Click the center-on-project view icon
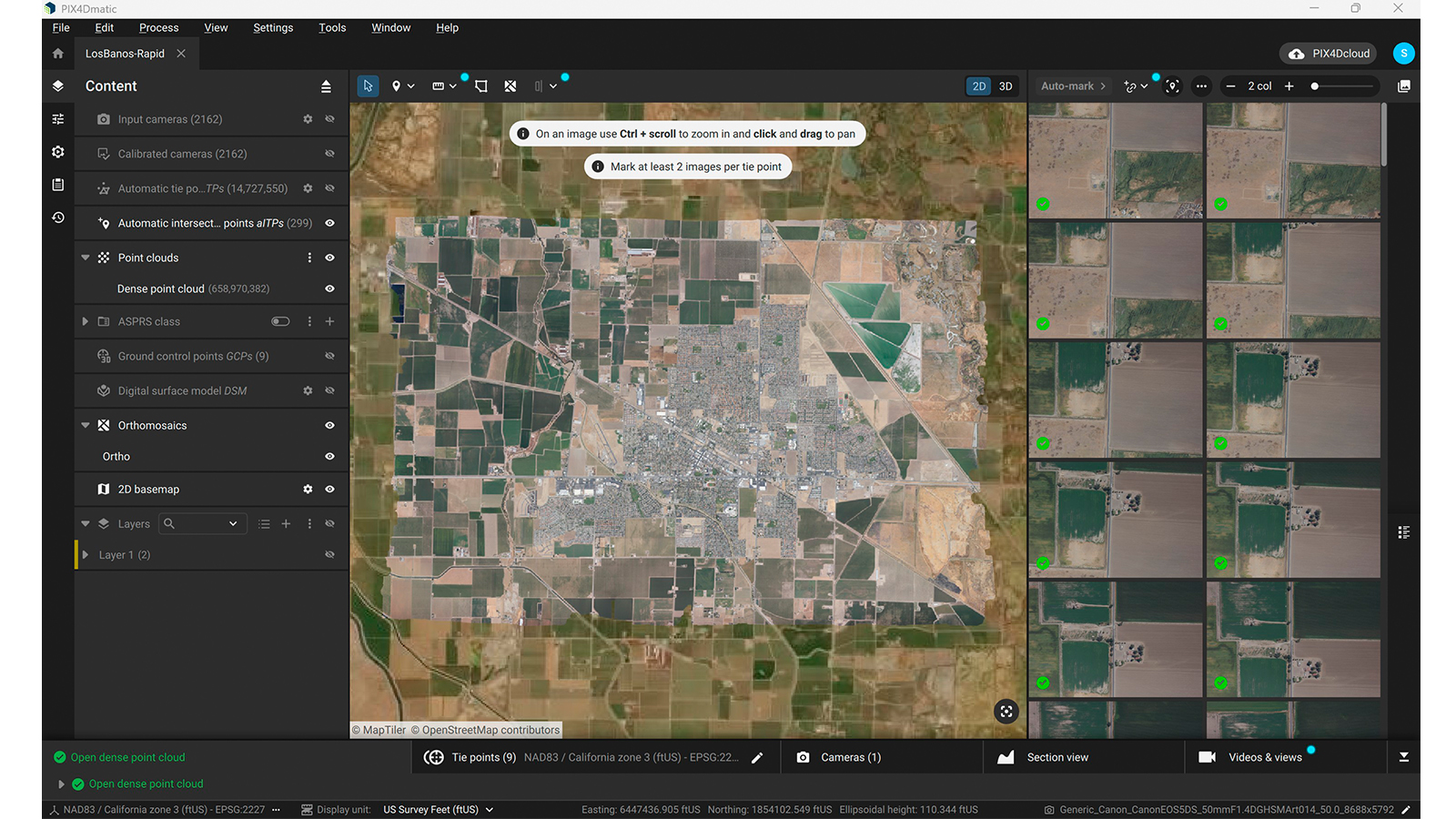This screenshot has width=1456, height=819. click(x=1006, y=712)
